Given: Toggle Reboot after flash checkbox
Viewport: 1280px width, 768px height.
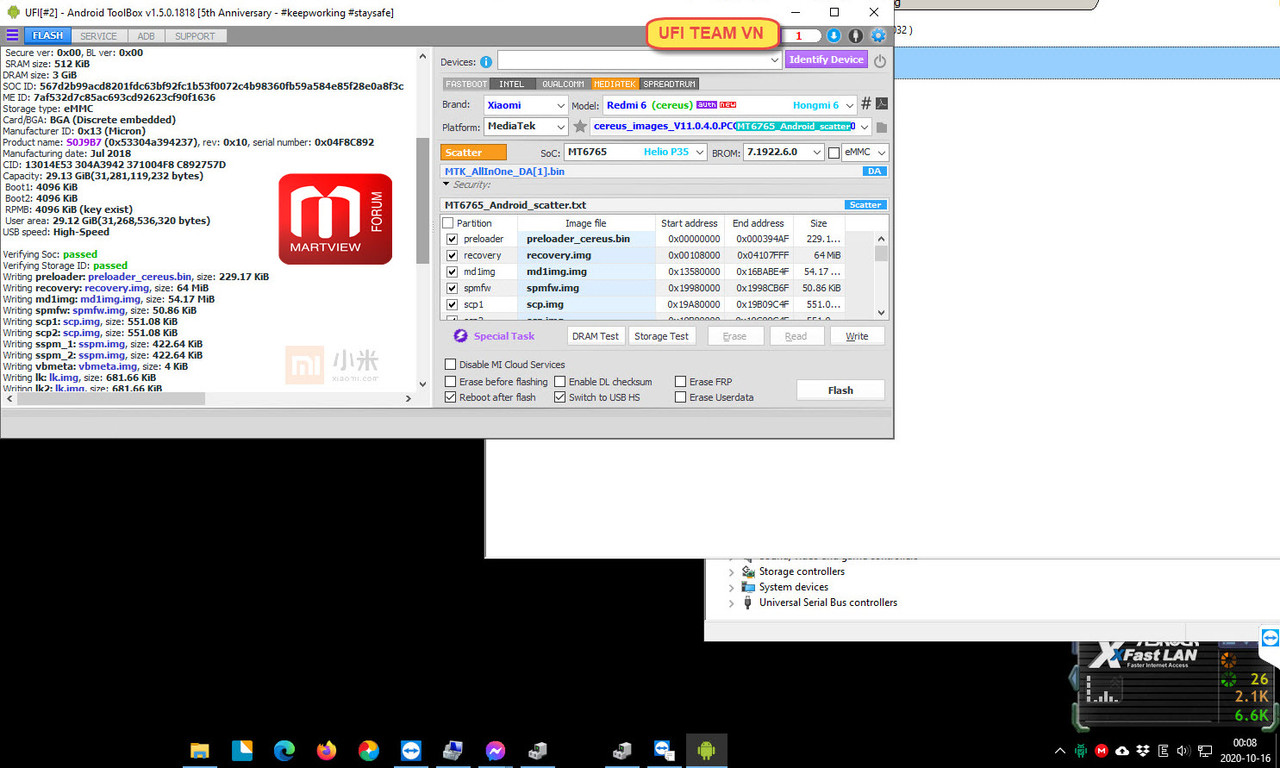Looking at the screenshot, I should (450, 397).
